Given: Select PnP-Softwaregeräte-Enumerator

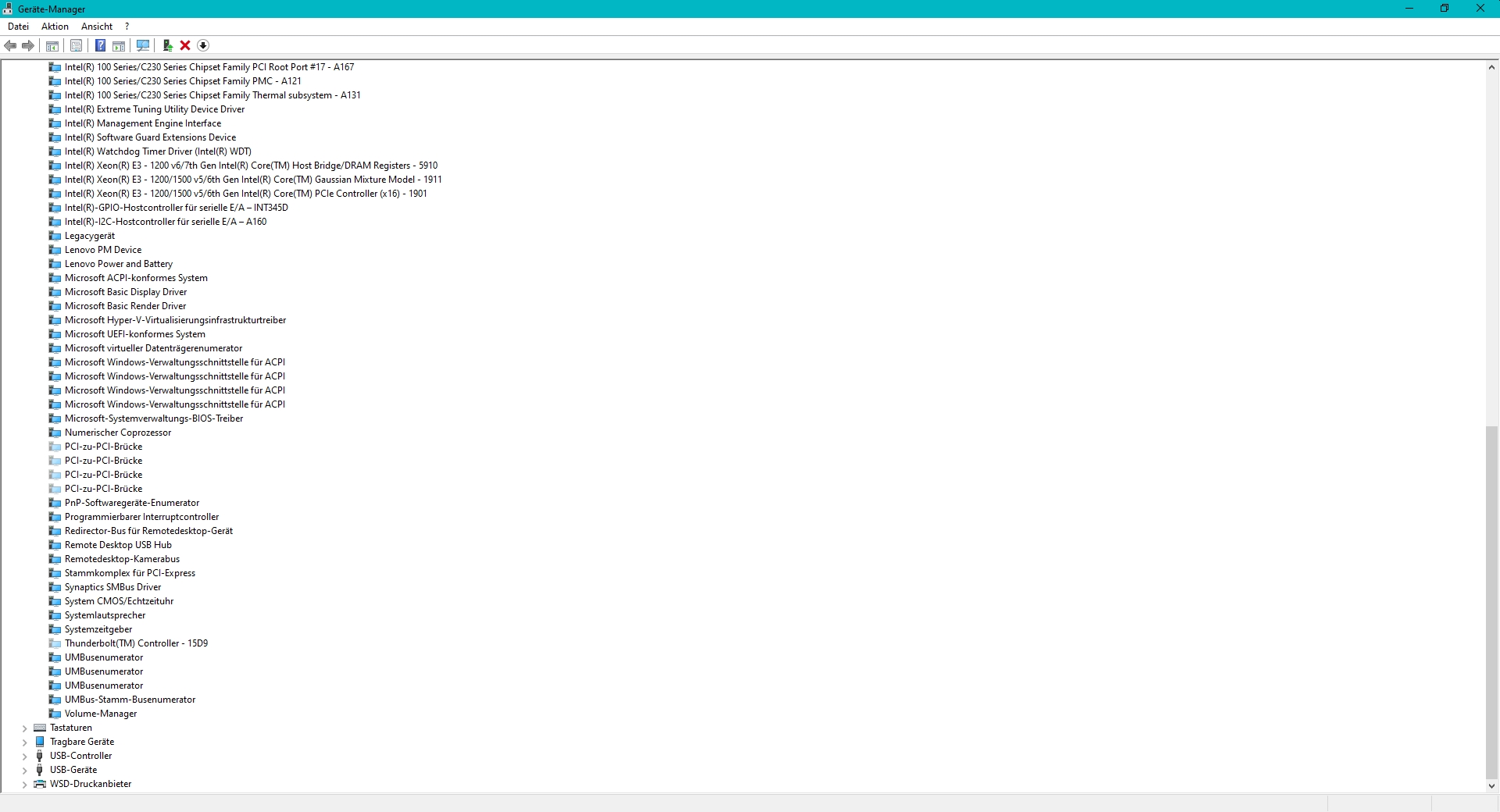Looking at the screenshot, I should pos(132,503).
